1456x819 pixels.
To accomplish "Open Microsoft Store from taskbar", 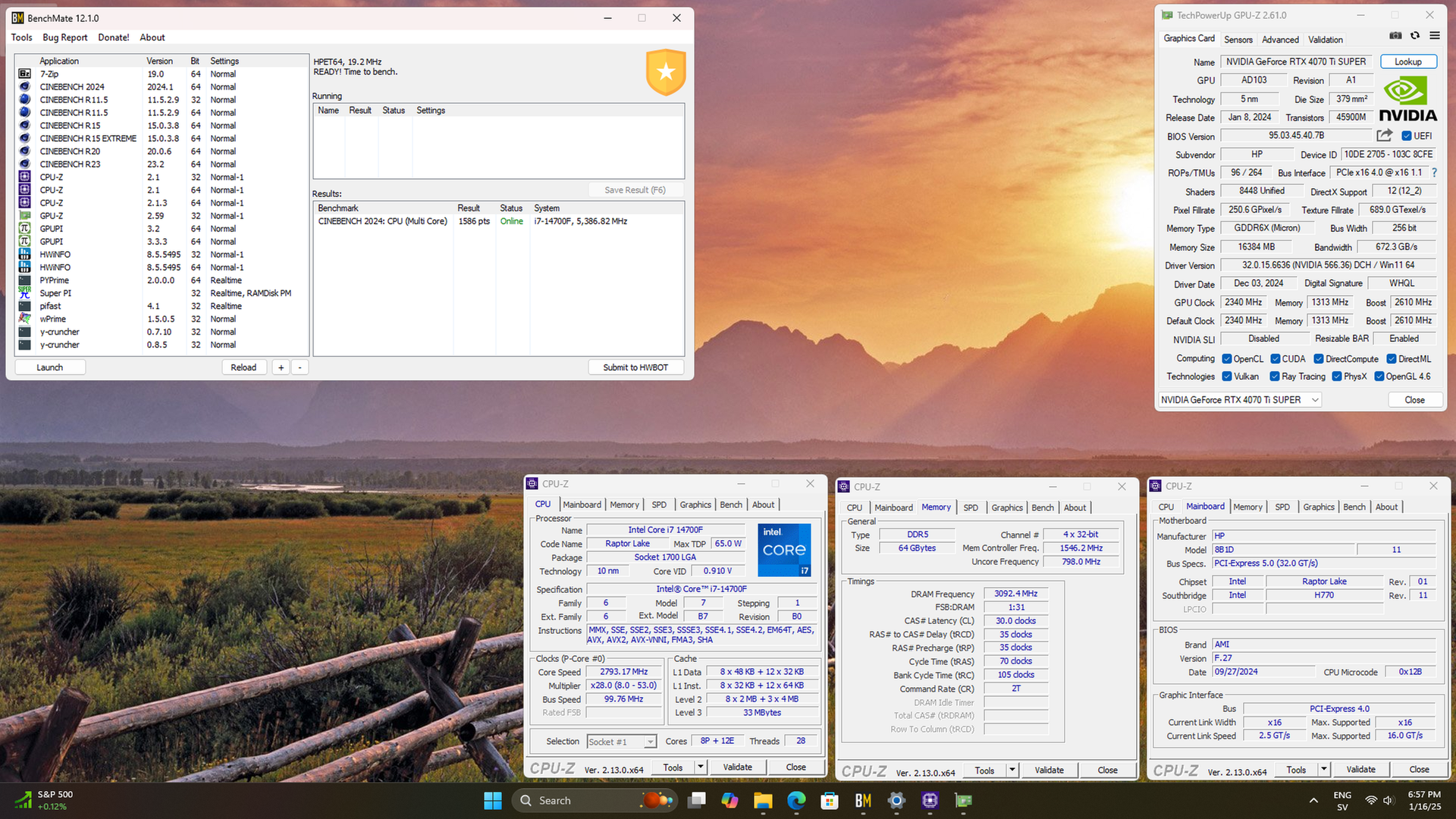I will point(830,800).
